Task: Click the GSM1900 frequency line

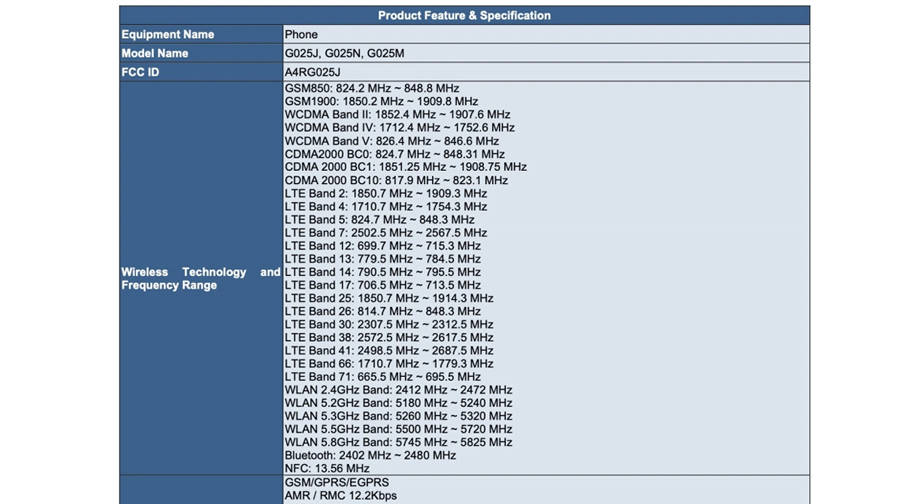Action: point(381,102)
